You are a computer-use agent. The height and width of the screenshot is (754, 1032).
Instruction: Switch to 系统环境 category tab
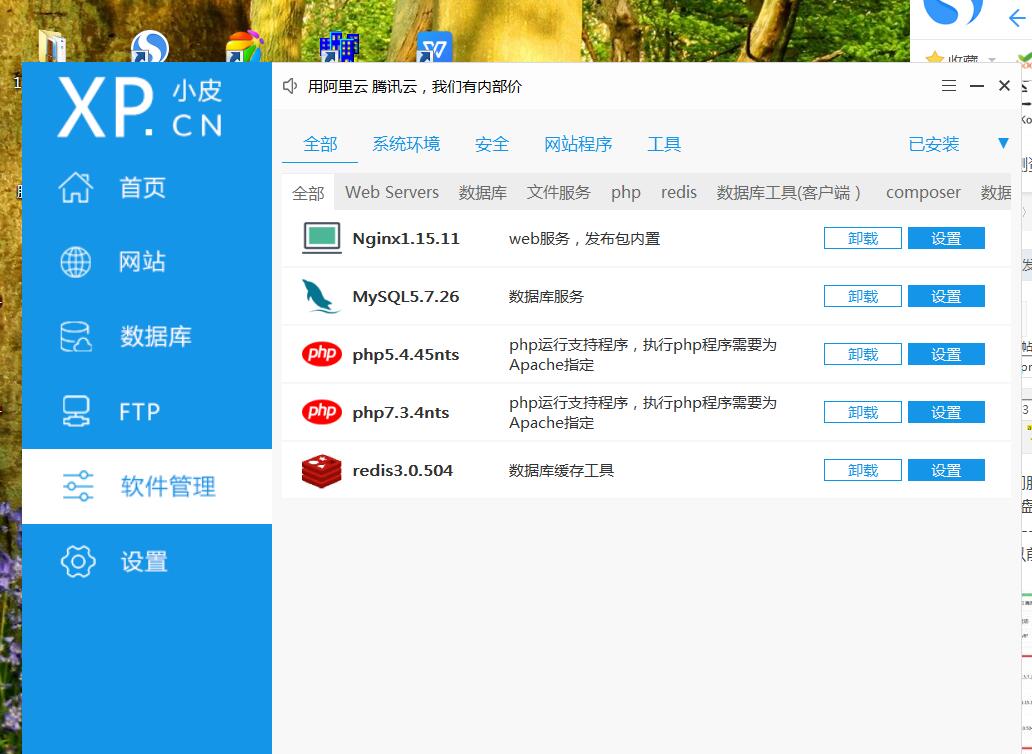tap(406, 144)
